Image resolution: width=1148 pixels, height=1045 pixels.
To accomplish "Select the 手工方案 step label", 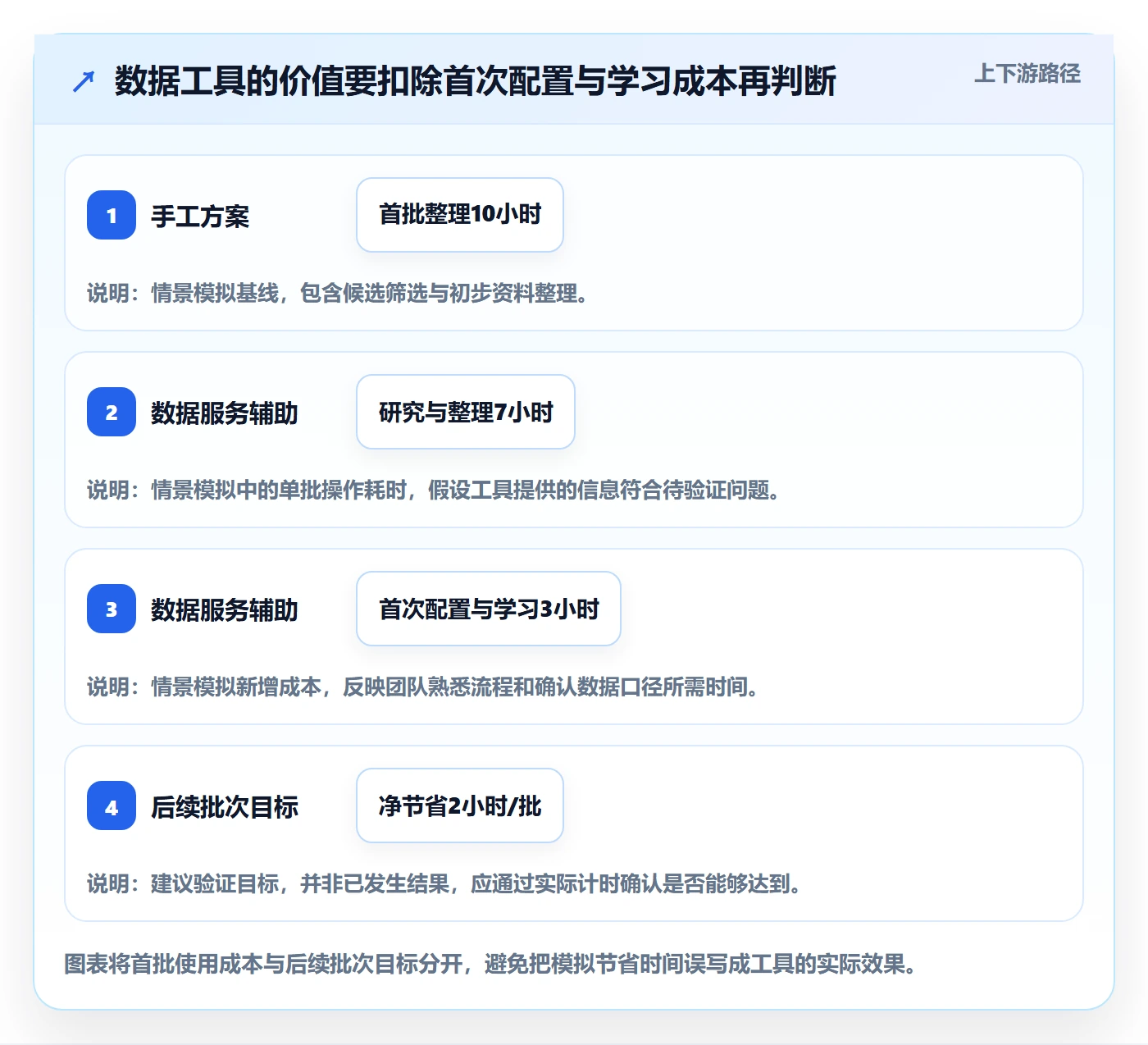I will pos(200,217).
